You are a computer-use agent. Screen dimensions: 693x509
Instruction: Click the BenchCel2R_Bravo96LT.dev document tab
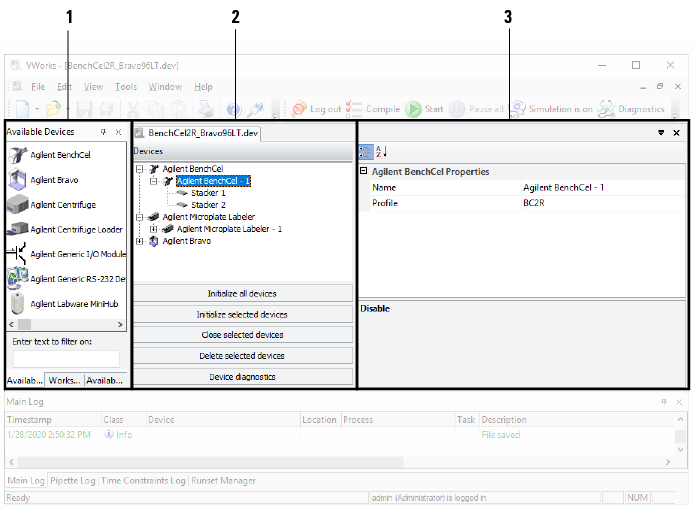[197, 133]
